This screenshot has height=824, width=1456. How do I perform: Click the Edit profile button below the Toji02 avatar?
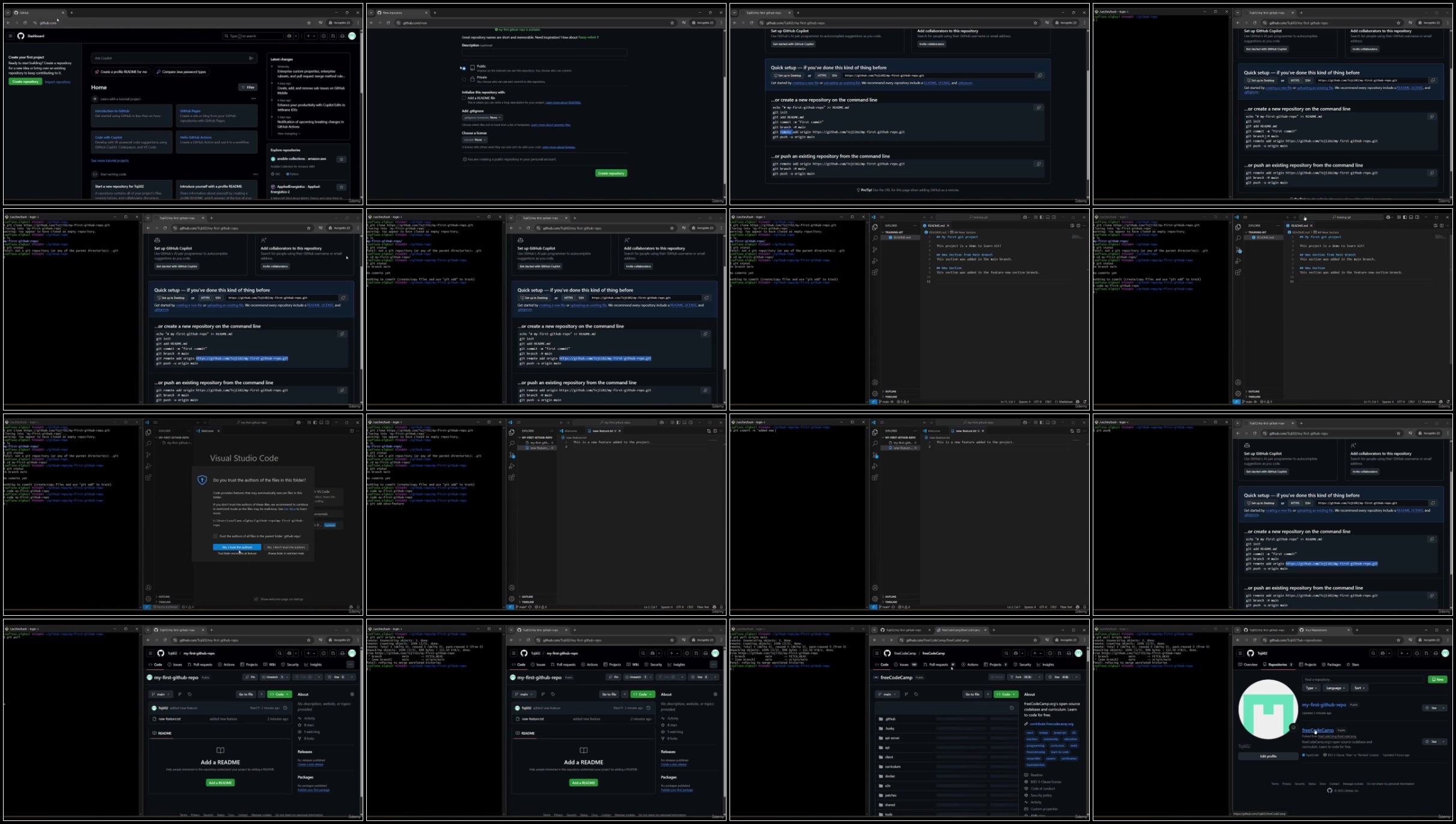click(1268, 756)
